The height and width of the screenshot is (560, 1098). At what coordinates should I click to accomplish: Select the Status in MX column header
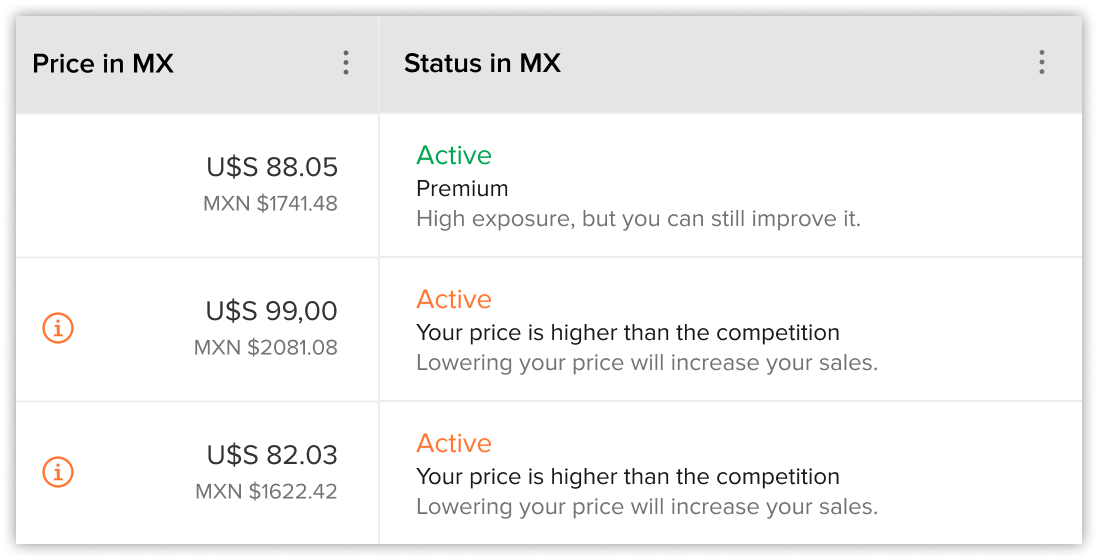tap(482, 64)
